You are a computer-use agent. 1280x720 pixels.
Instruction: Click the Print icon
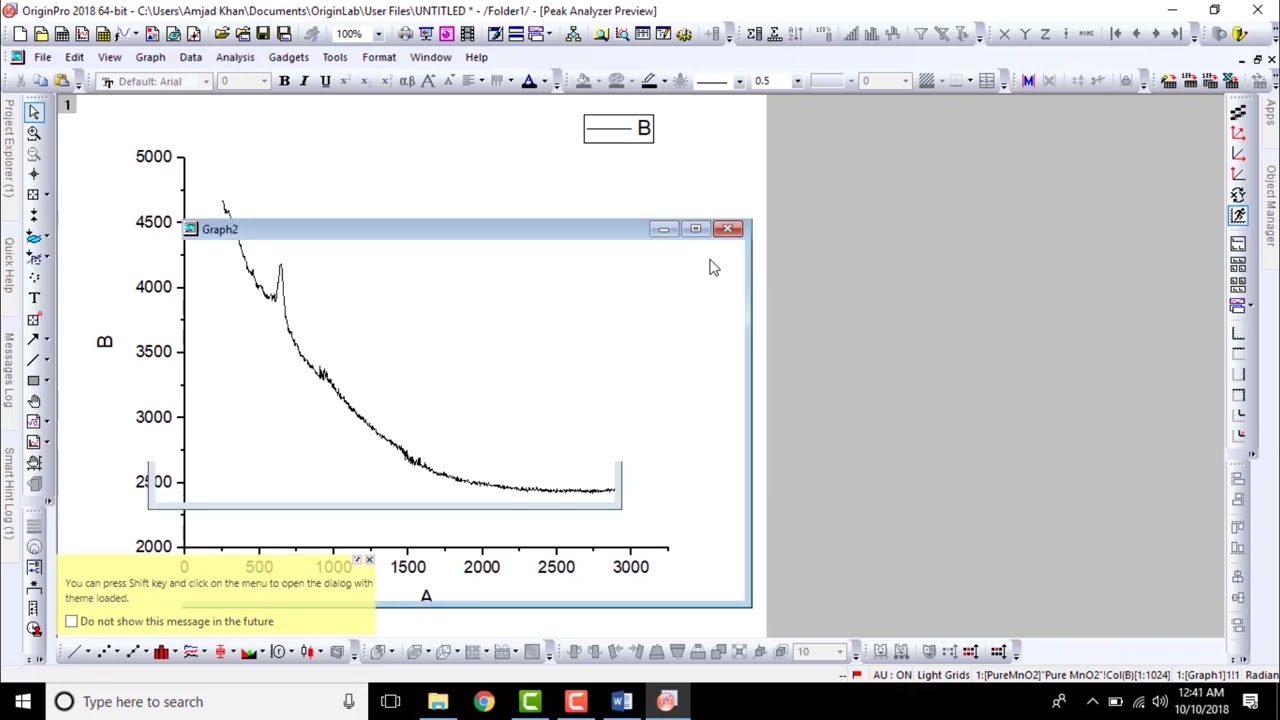(405, 34)
